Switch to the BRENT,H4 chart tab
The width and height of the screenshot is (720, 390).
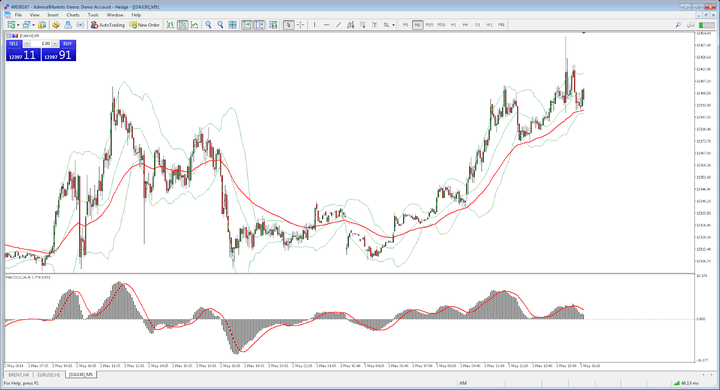(19, 375)
